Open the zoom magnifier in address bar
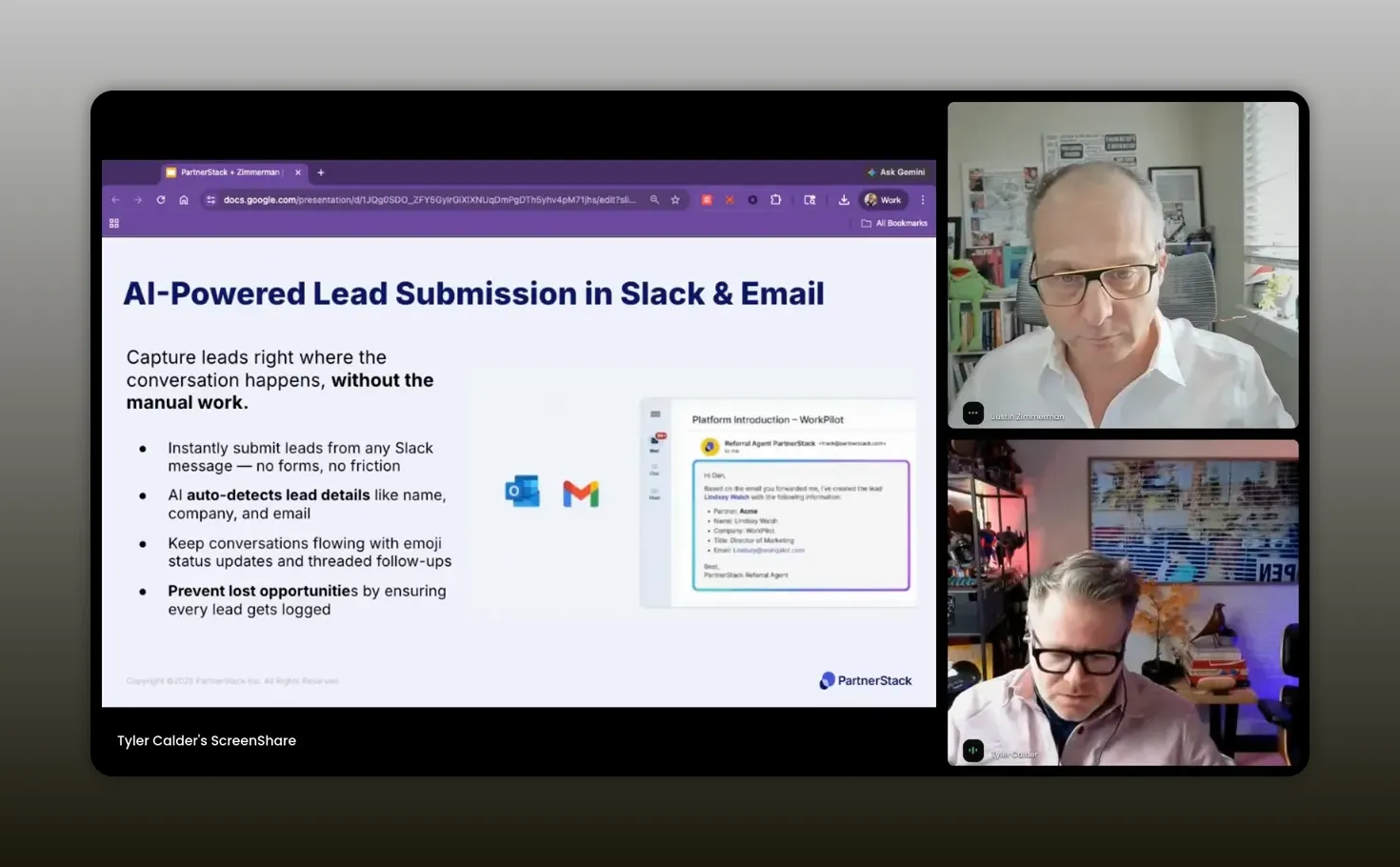The image size is (1400, 867). (x=654, y=200)
